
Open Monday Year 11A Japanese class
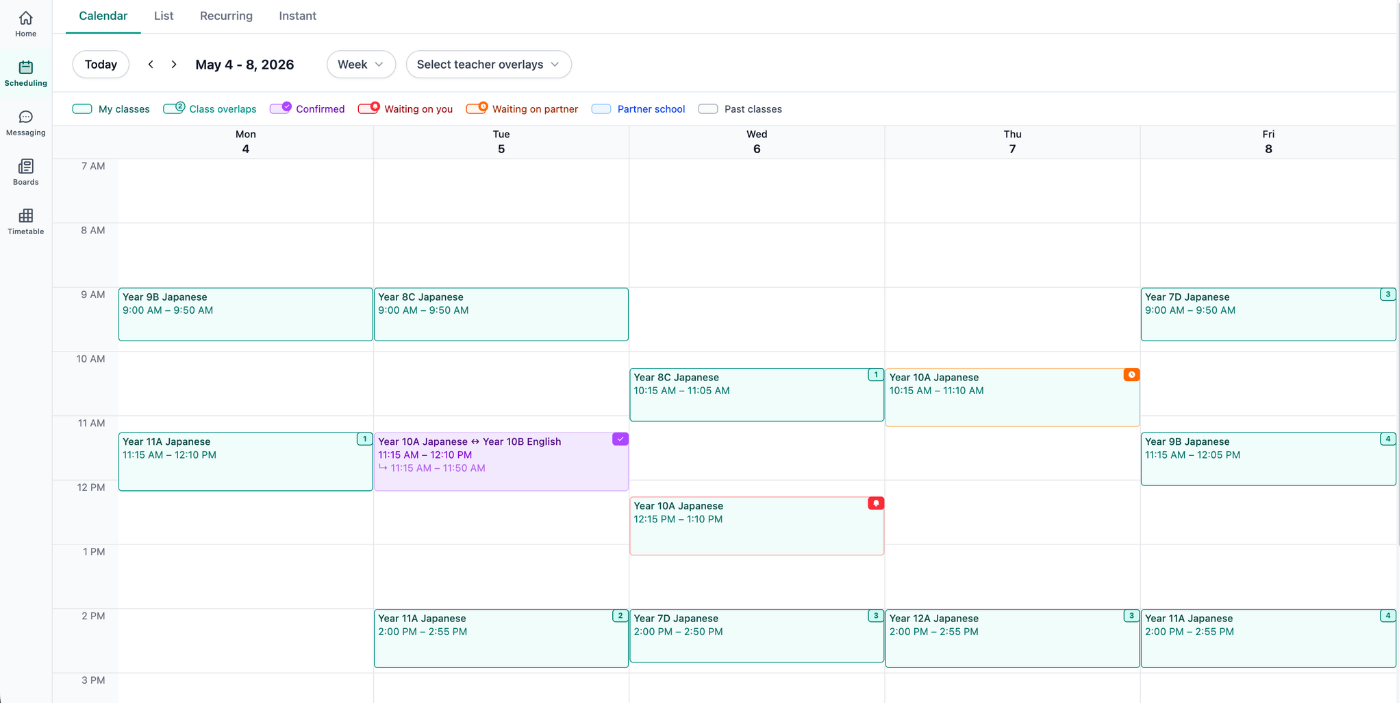coord(245,461)
